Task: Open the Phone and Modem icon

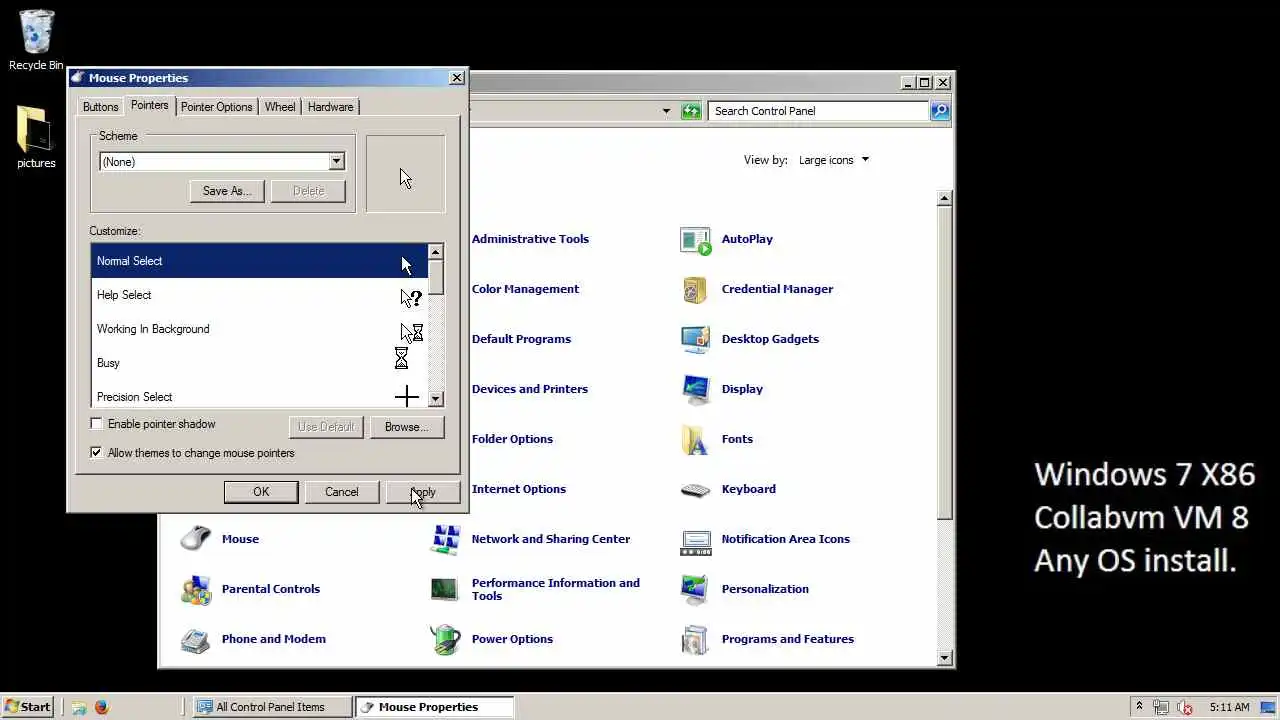Action: click(x=196, y=640)
